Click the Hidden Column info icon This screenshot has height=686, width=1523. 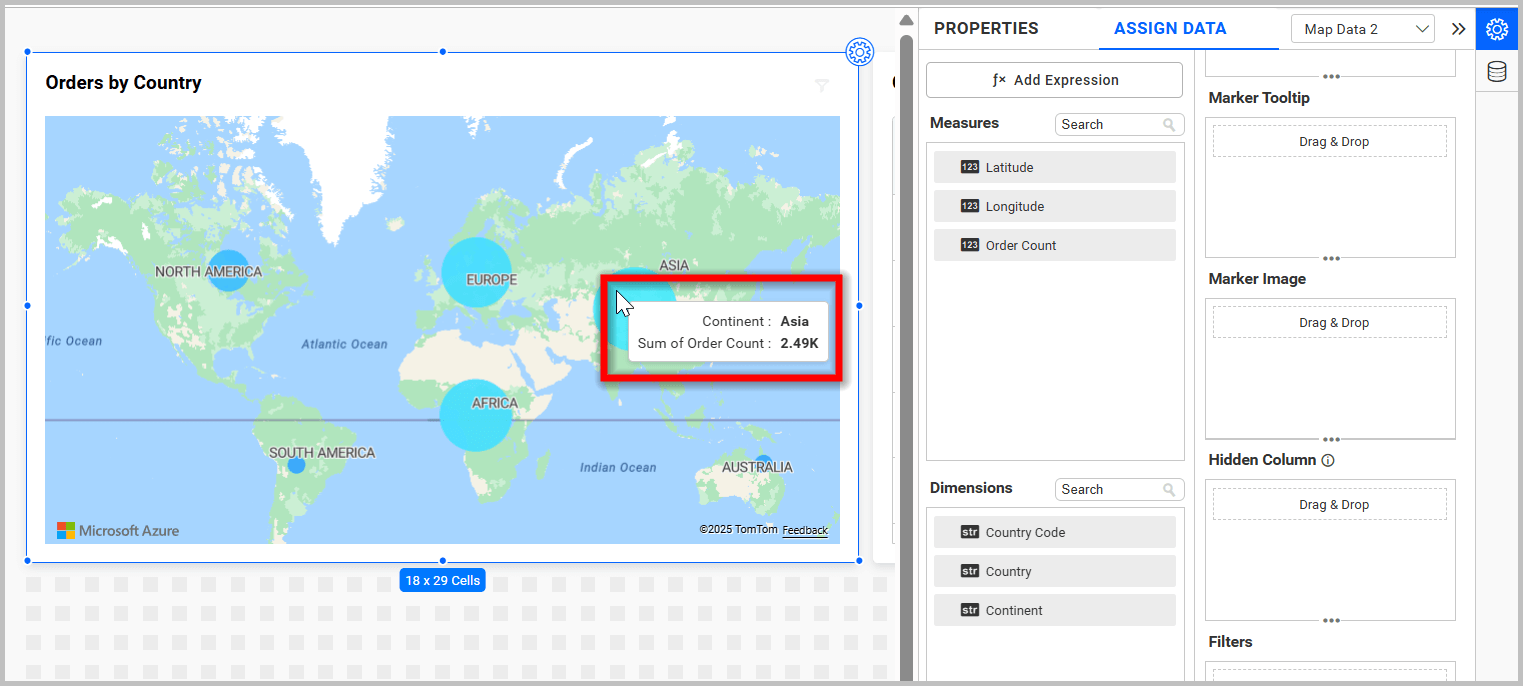1328,461
